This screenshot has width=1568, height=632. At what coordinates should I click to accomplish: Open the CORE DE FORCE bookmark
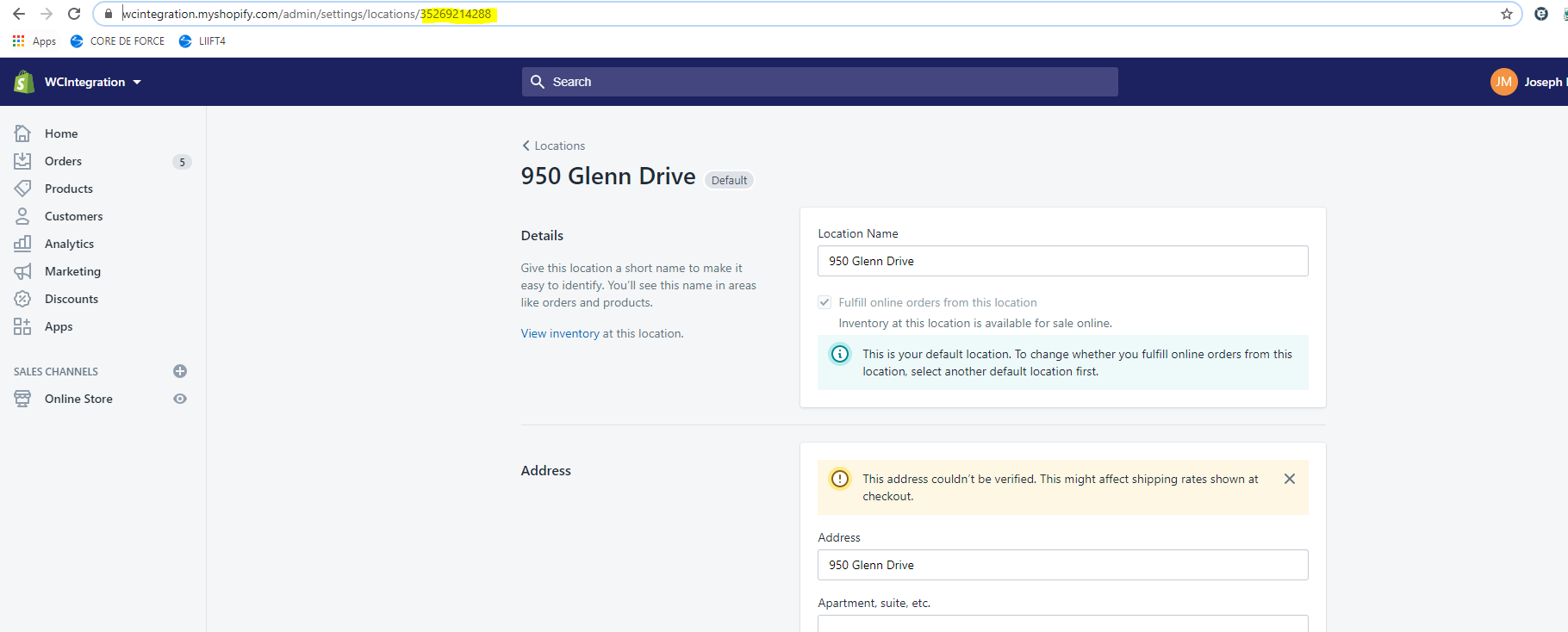click(117, 41)
